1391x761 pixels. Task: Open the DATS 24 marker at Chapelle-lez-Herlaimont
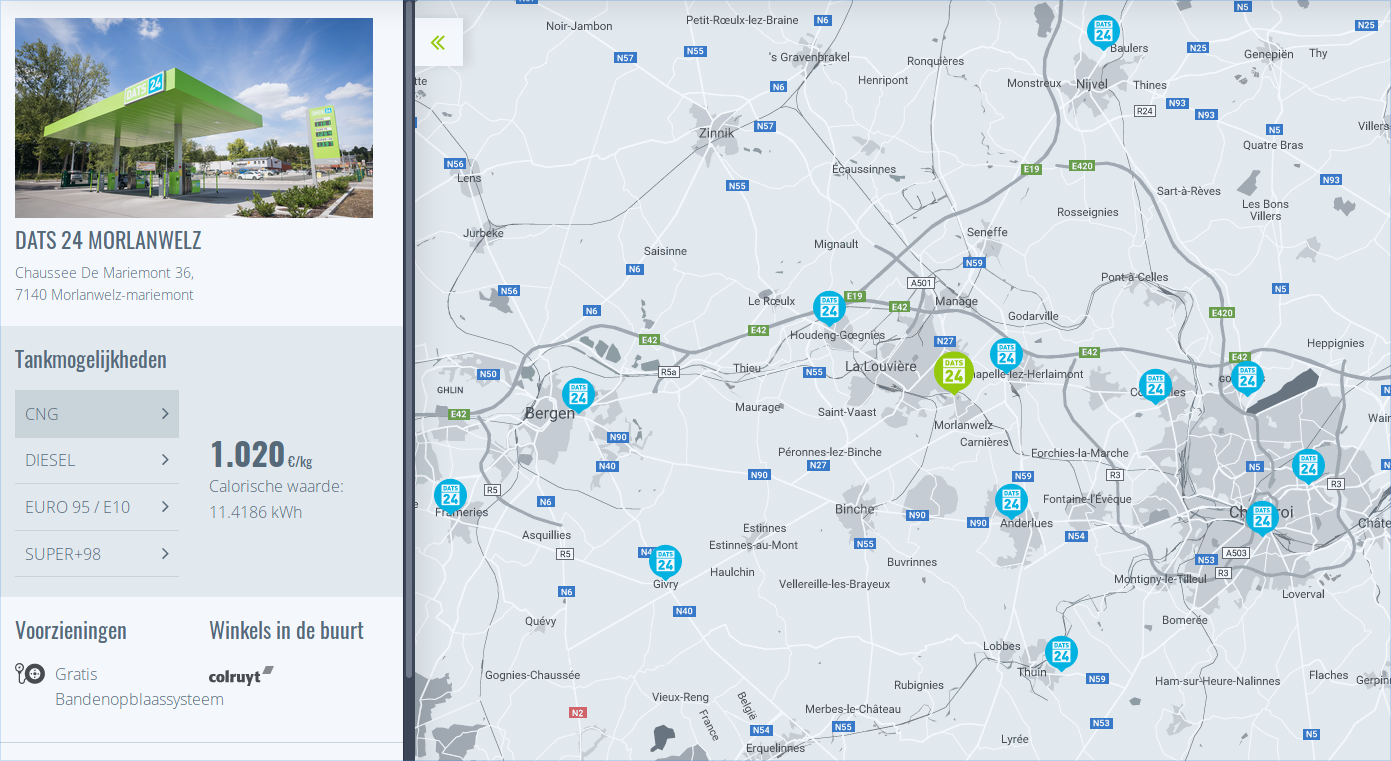[x=1006, y=356]
